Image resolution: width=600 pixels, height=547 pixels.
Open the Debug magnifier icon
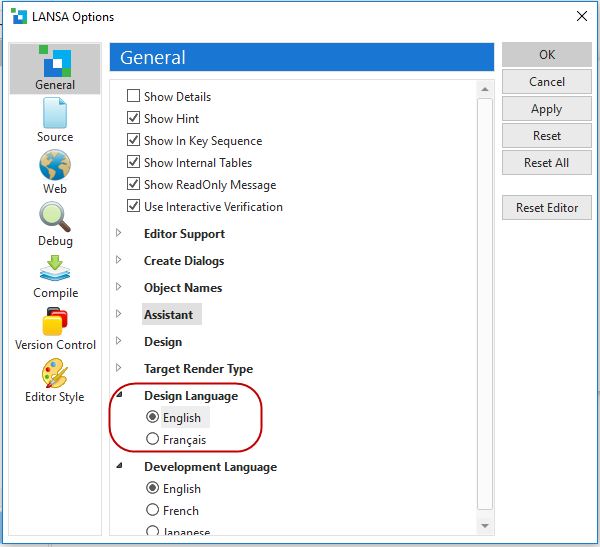tap(55, 217)
